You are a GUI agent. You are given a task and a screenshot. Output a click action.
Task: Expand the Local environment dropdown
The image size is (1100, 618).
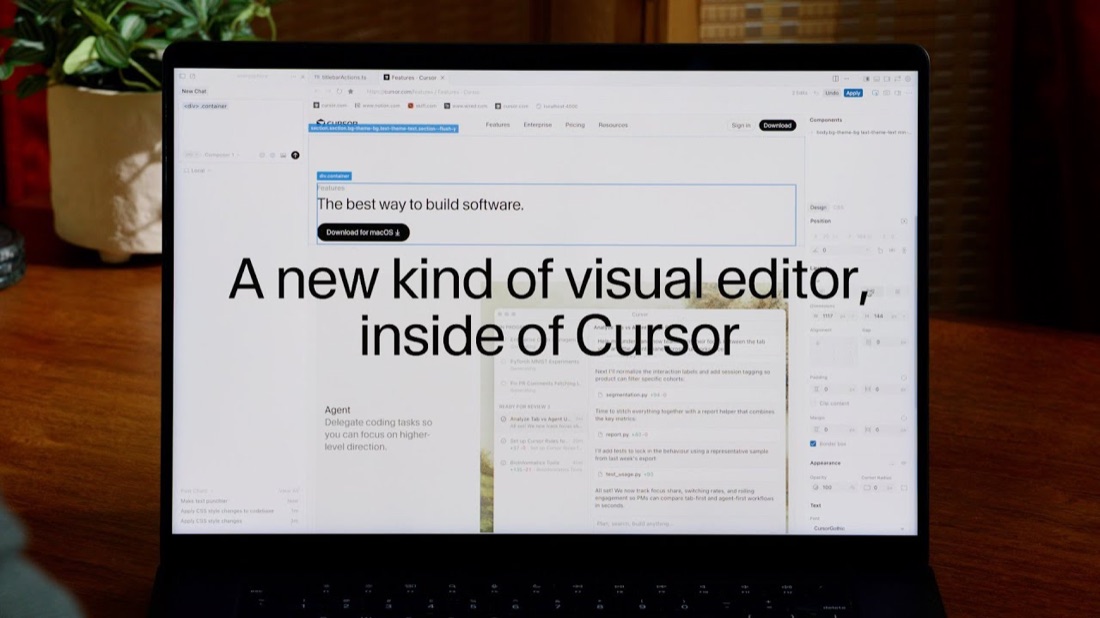(197, 170)
